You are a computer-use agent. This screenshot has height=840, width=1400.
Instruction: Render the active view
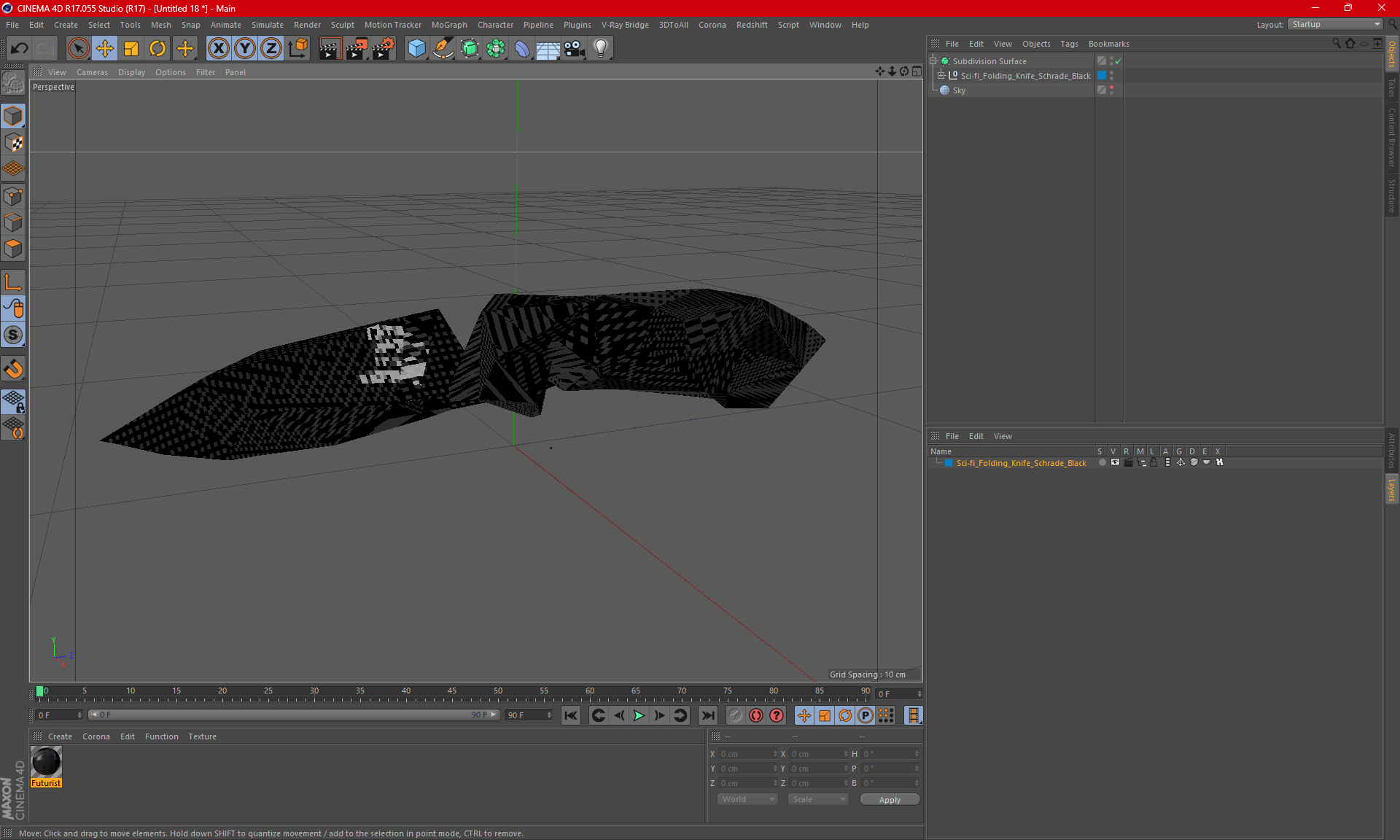(x=330, y=49)
